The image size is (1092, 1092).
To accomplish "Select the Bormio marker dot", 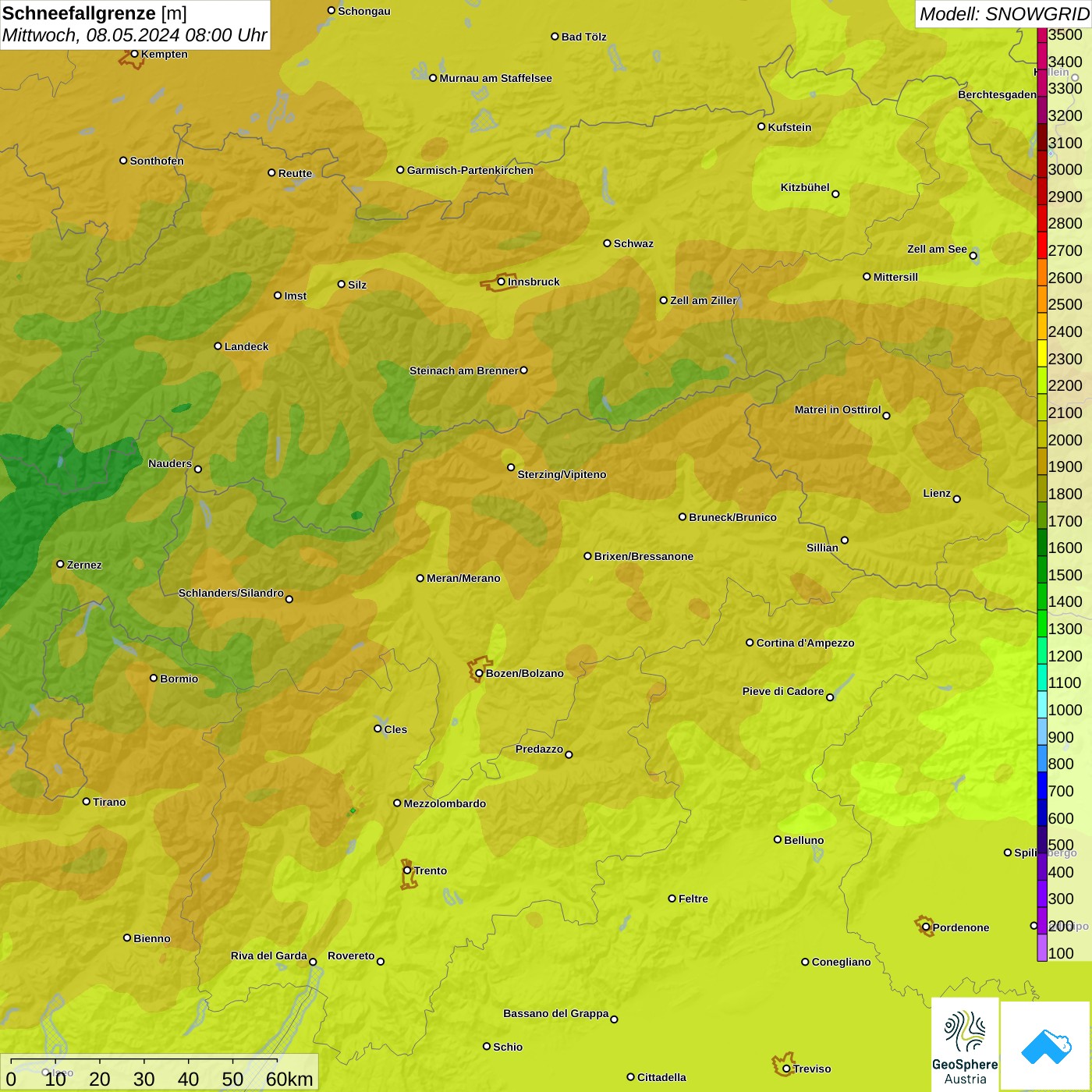I will (x=154, y=678).
